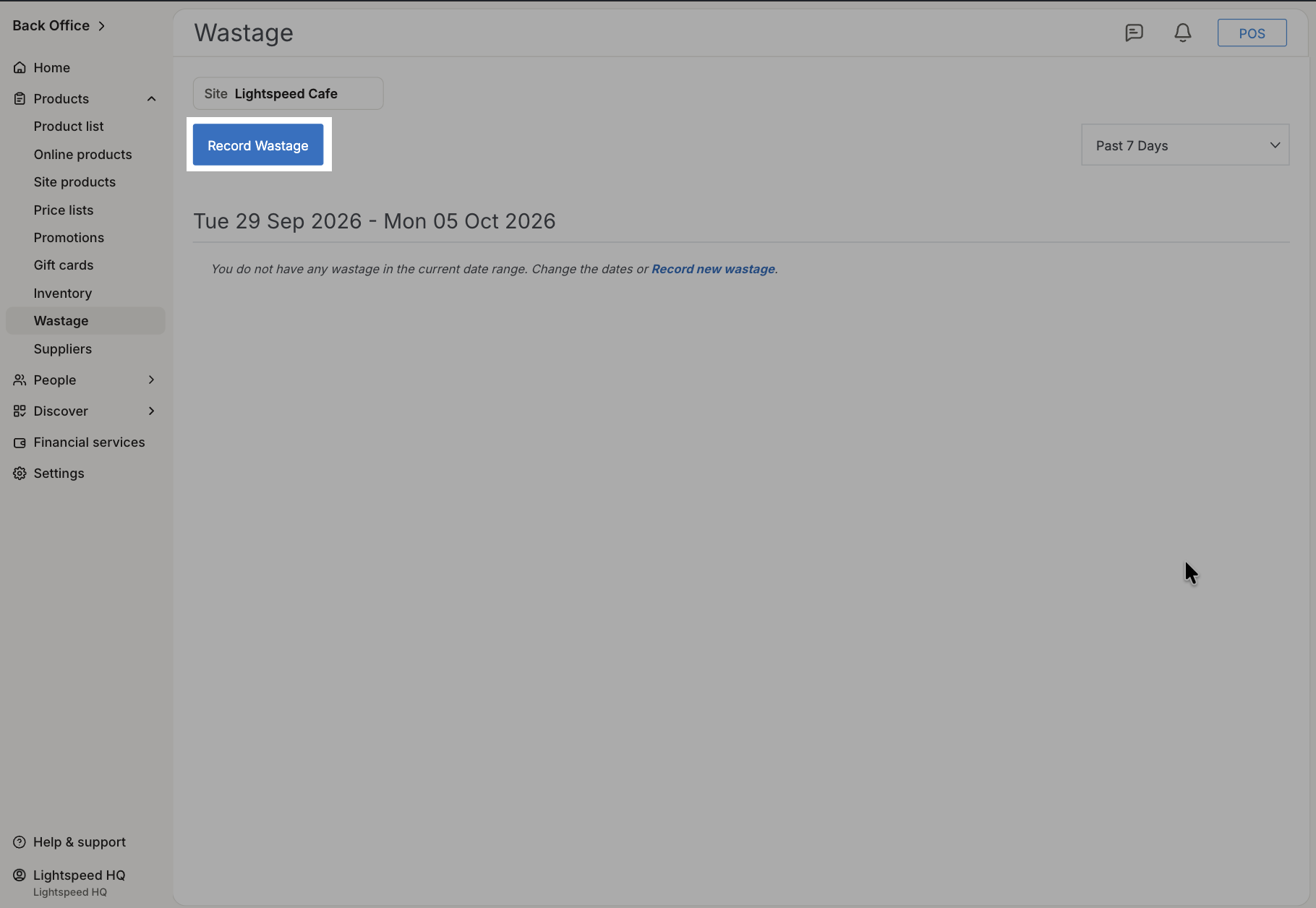The image size is (1316, 908).
Task: Click the Record new wastage link
Action: click(x=713, y=269)
